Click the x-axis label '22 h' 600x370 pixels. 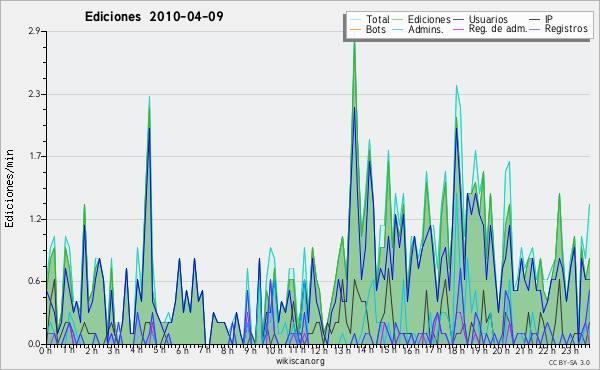pyautogui.click(x=546, y=350)
